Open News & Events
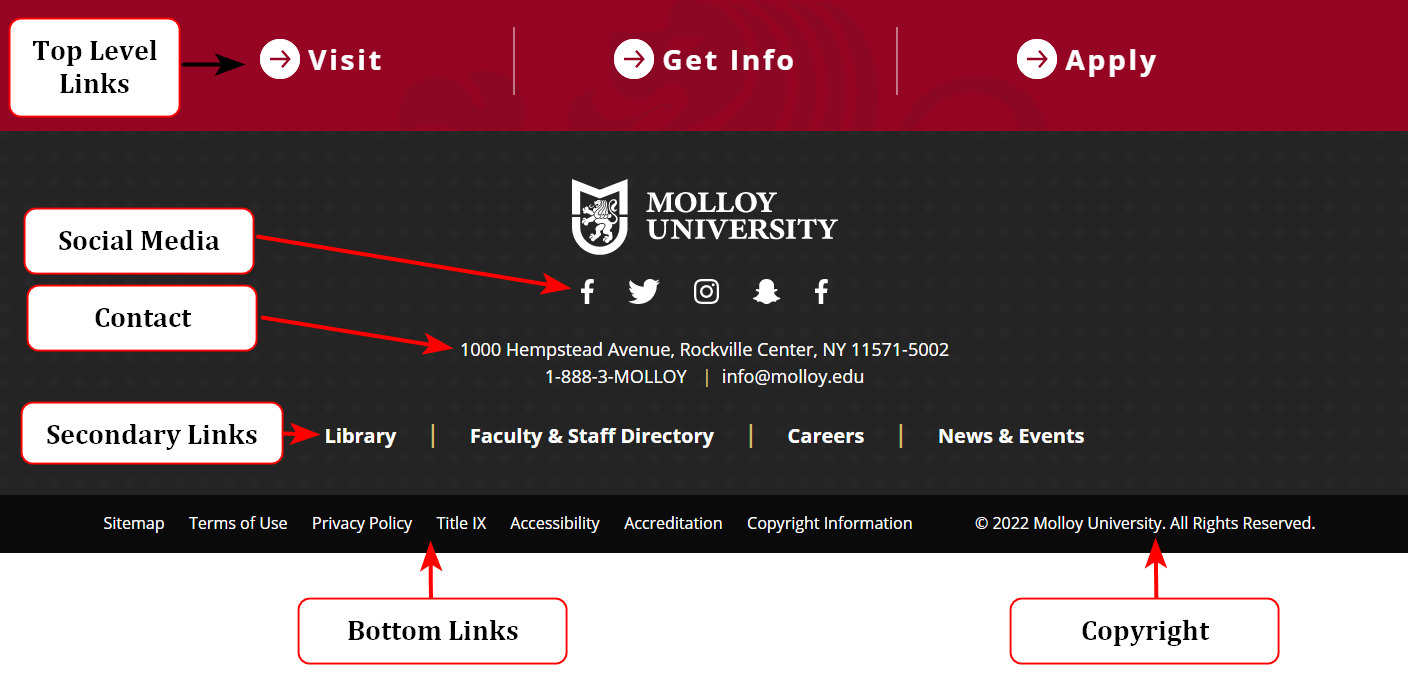Image resolution: width=1408 pixels, height=675 pixels. pos(1011,436)
